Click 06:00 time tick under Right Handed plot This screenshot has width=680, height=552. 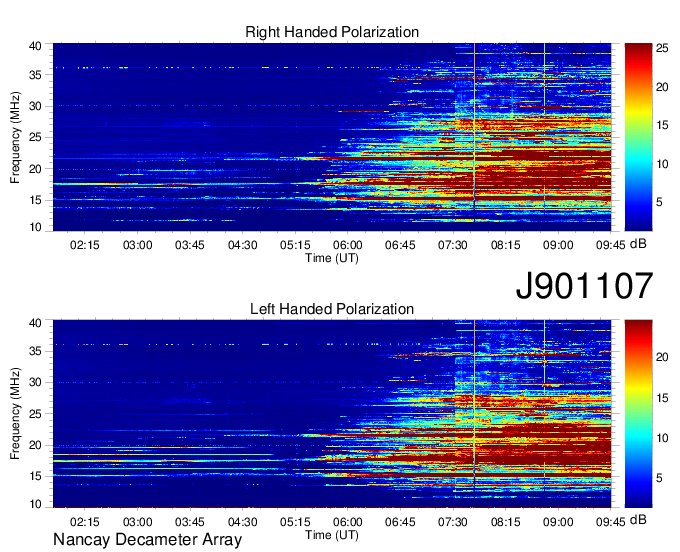click(x=348, y=245)
